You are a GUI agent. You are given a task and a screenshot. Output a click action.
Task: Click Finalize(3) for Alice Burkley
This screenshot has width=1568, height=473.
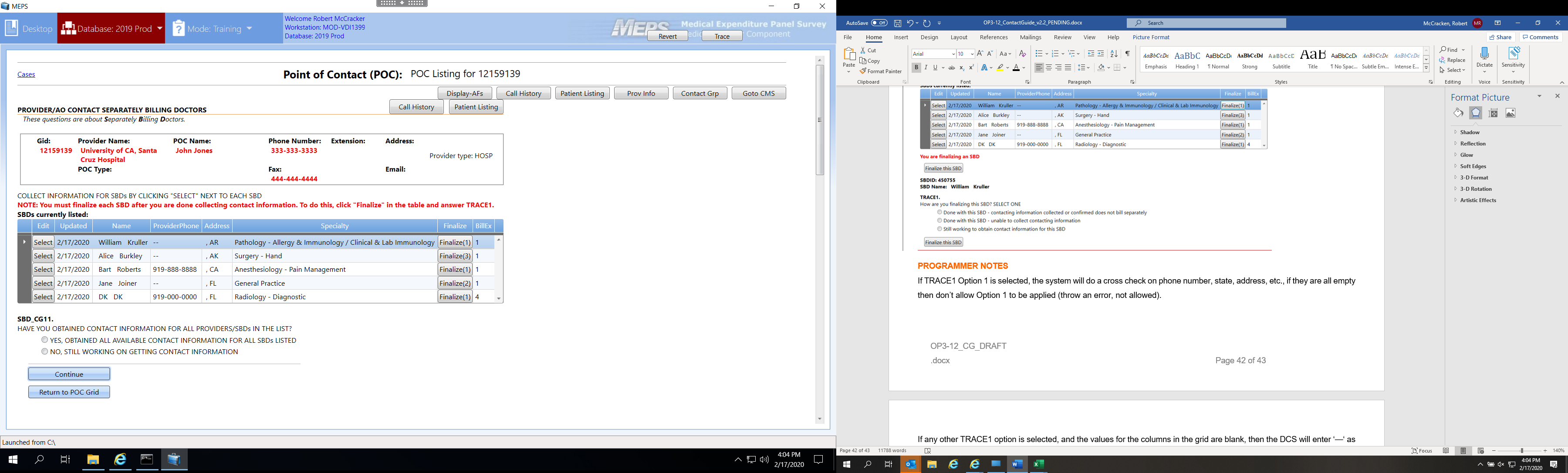pos(455,256)
